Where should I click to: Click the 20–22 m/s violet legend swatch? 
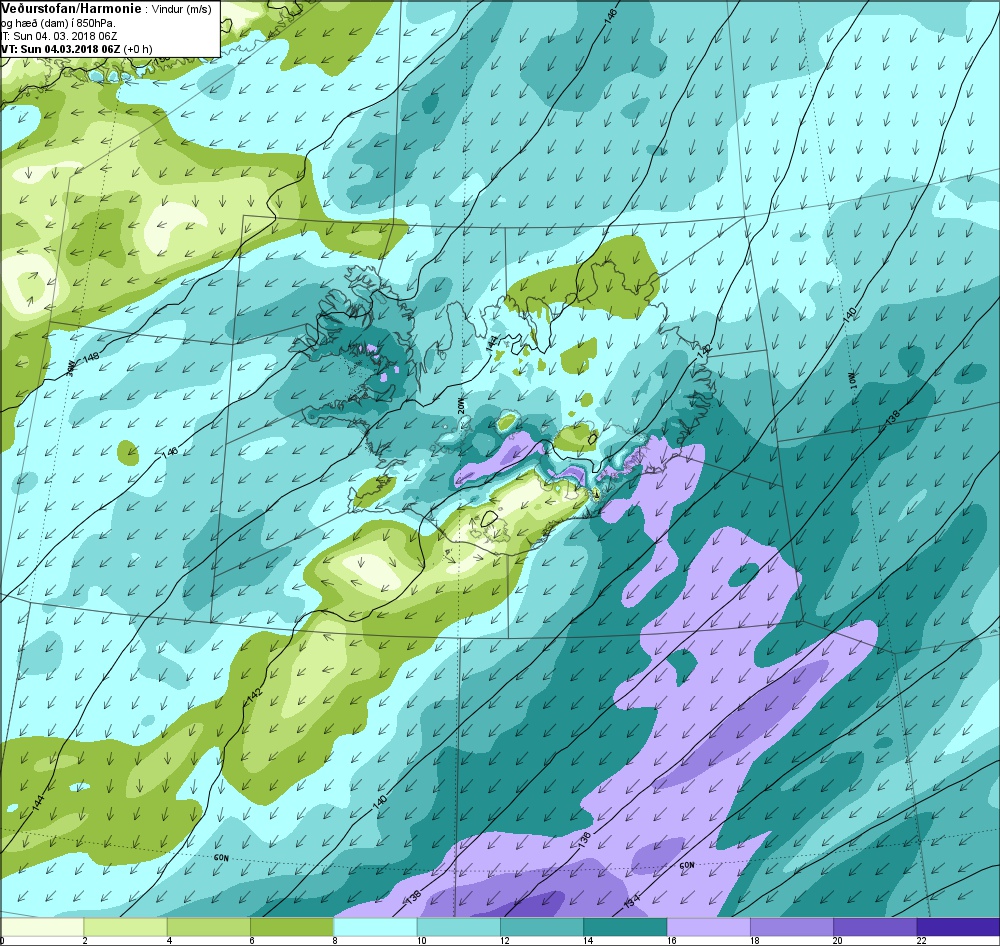click(874, 926)
